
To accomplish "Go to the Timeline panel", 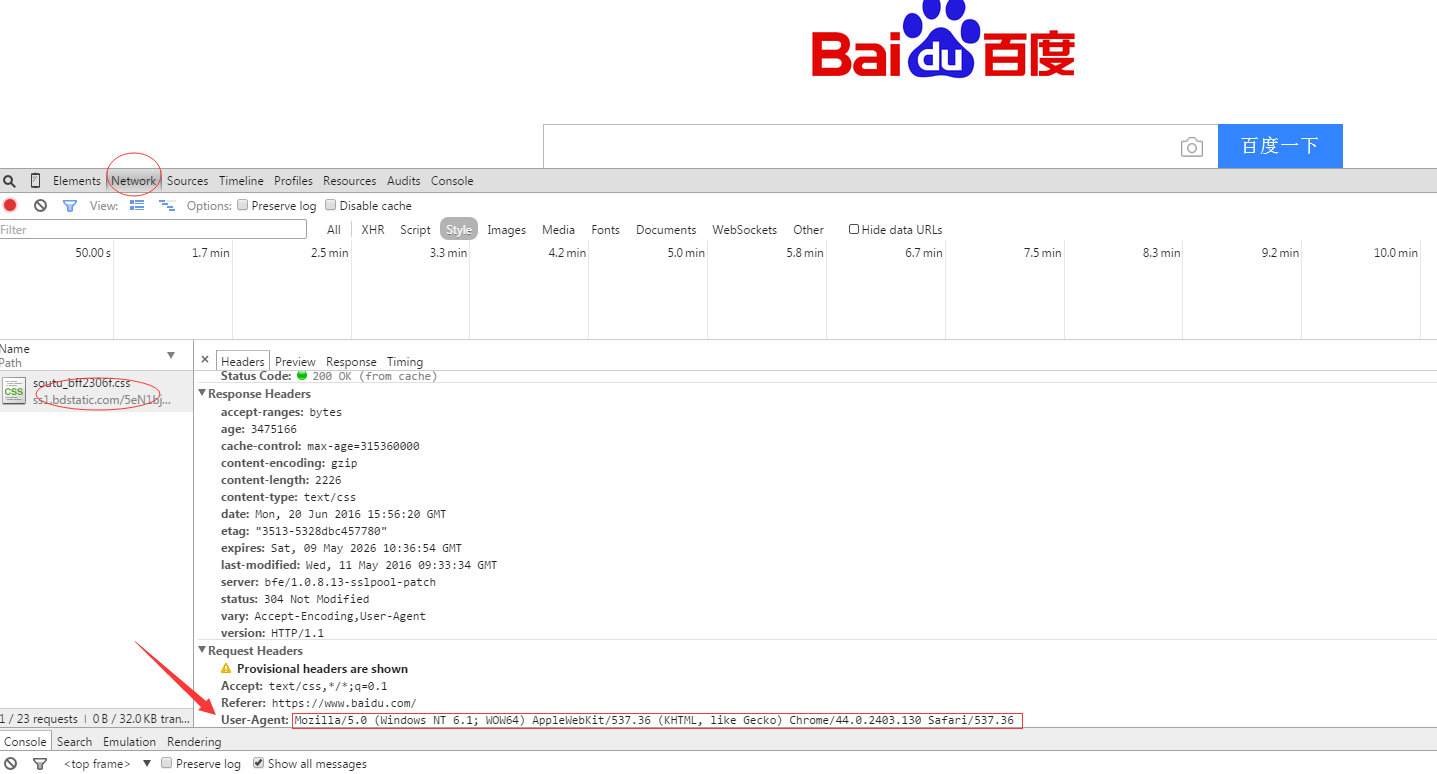I will click(241, 181).
